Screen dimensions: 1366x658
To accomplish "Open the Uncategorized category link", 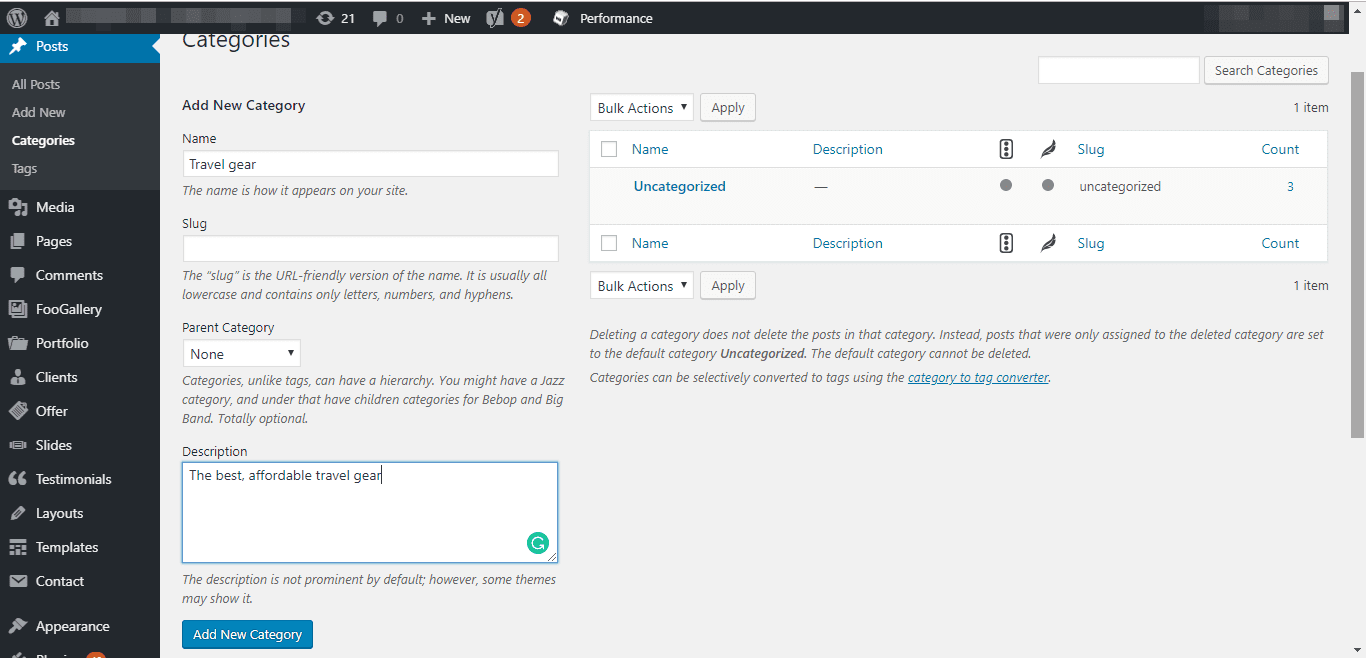I will coord(680,186).
